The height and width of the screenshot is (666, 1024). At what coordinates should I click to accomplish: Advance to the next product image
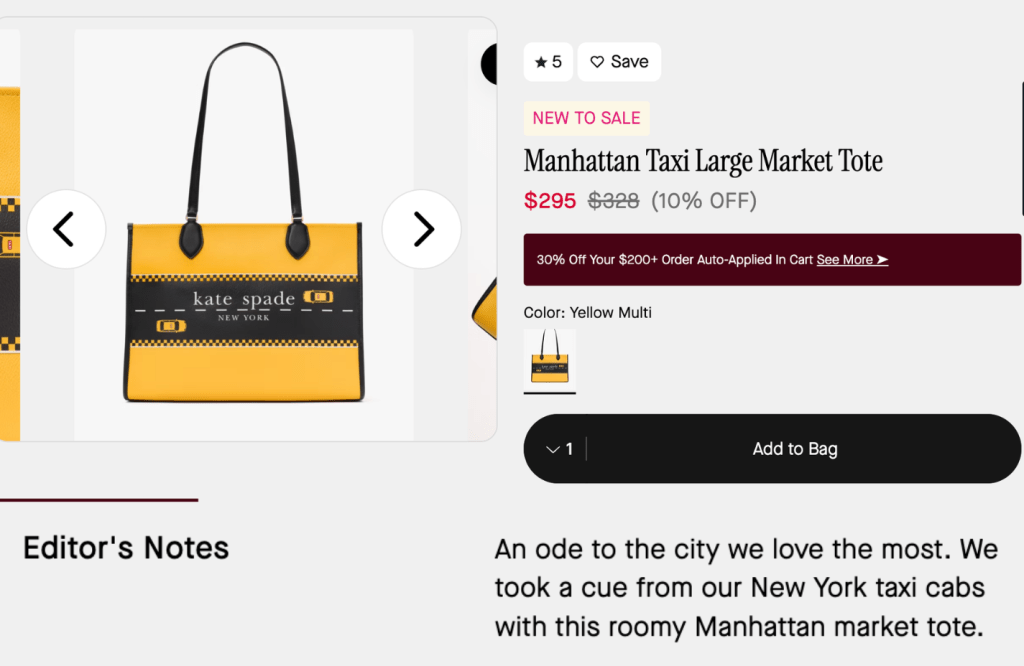(422, 229)
